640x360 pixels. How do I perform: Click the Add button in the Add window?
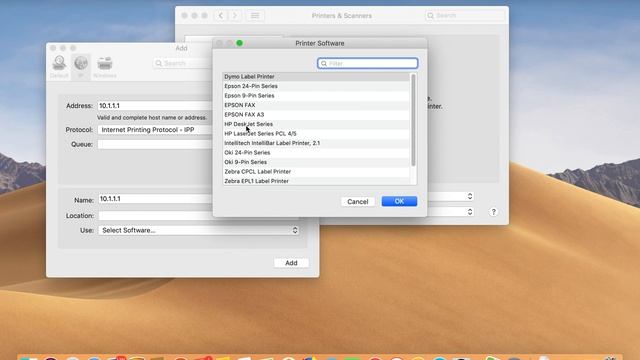coord(291,263)
